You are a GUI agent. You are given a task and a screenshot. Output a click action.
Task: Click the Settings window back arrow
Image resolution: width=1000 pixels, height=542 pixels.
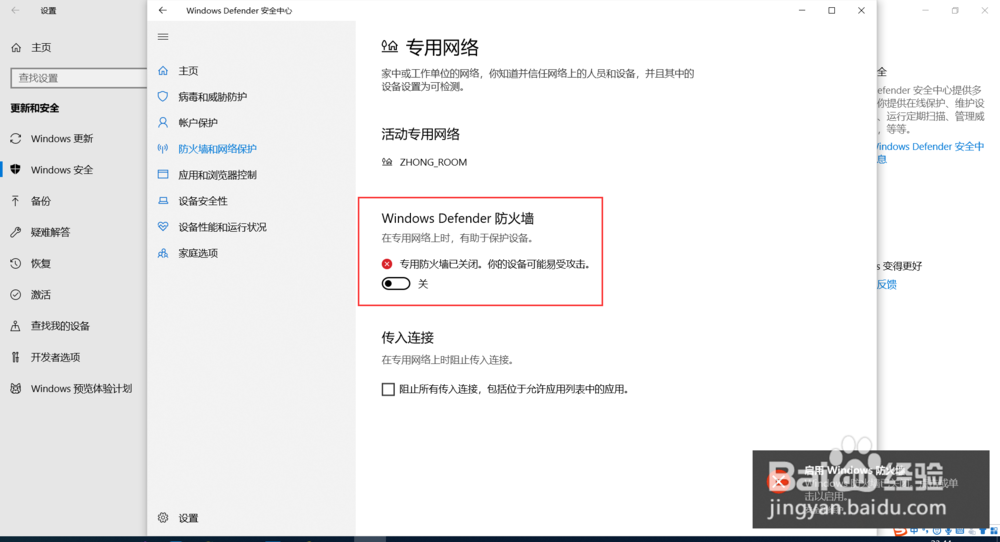coord(15,10)
